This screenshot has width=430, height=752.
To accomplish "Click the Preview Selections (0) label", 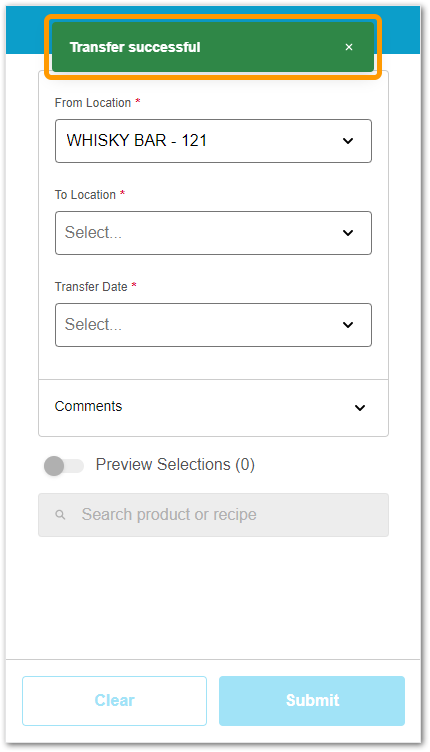I will click(x=175, y=465).
